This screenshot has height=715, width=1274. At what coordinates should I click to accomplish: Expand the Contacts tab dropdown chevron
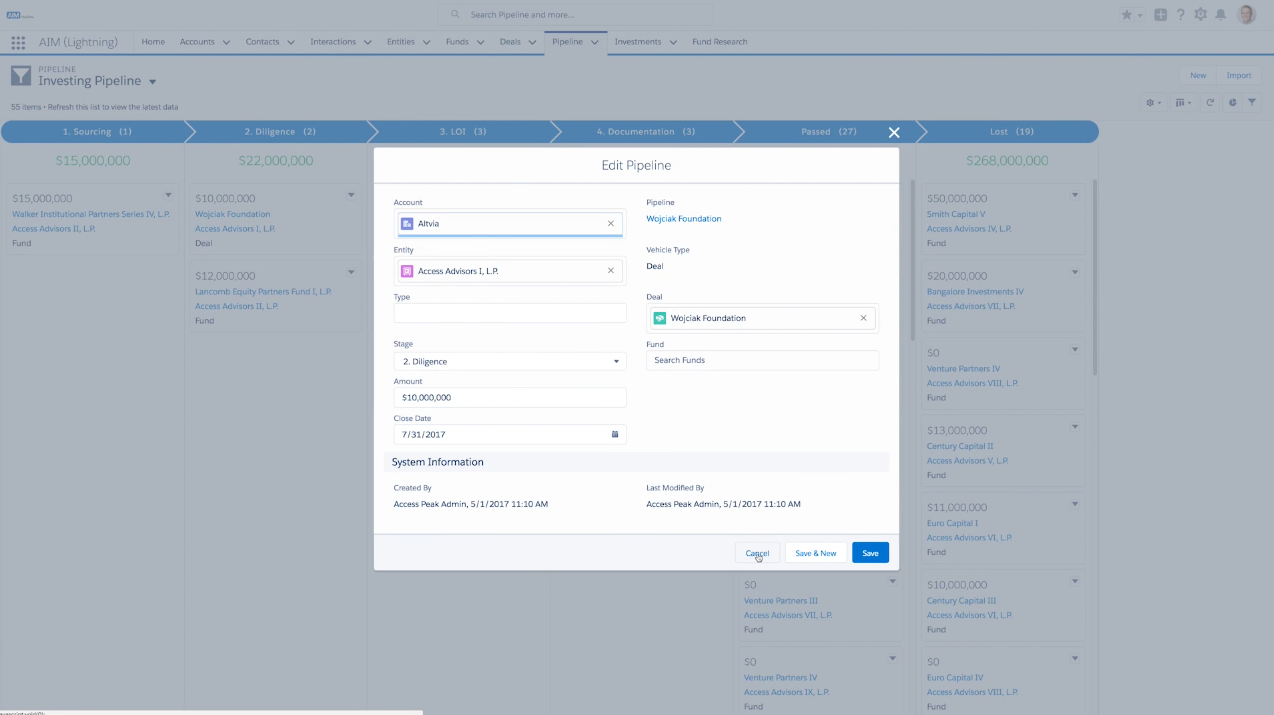click(x=291, y=42)
